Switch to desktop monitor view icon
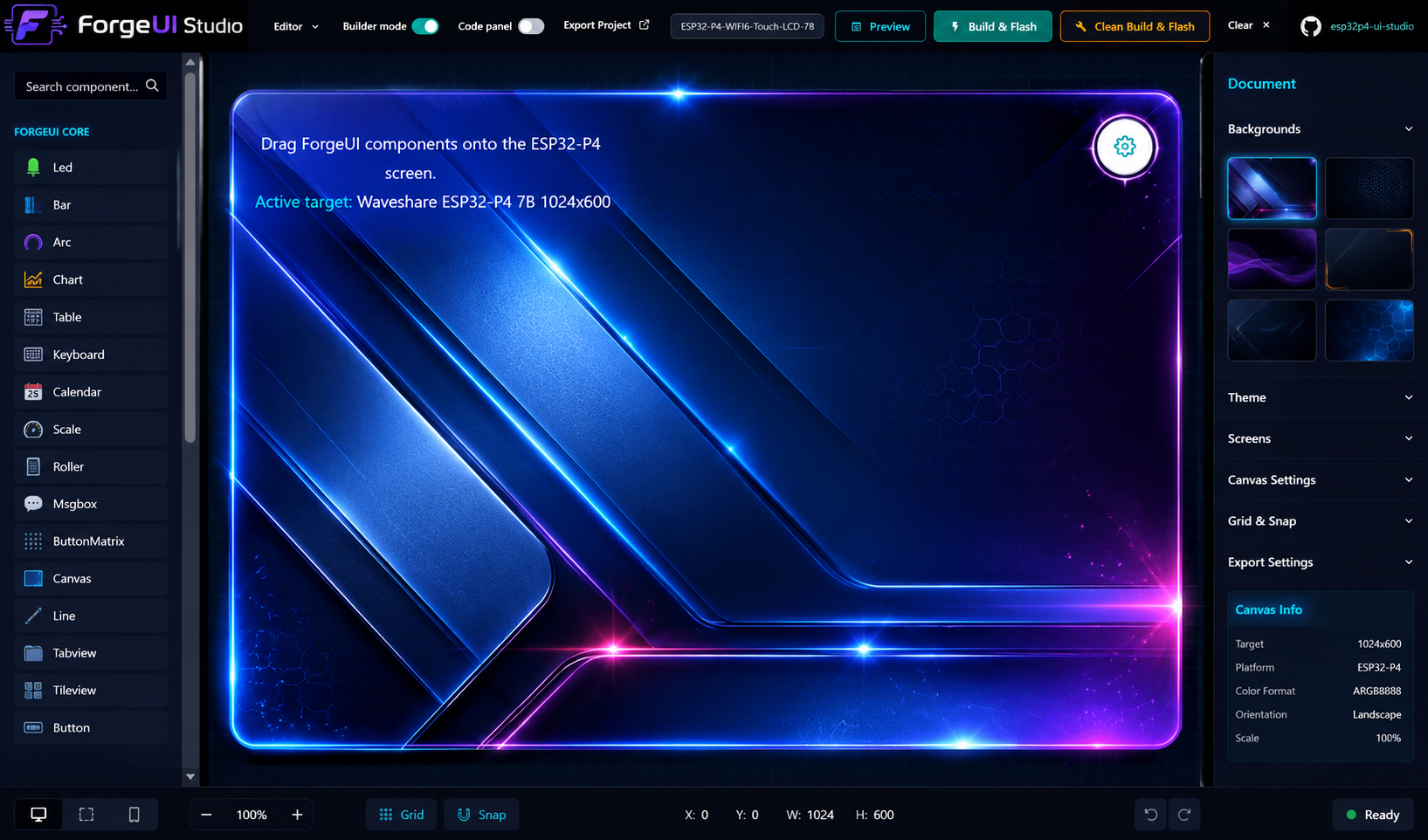 38,815
